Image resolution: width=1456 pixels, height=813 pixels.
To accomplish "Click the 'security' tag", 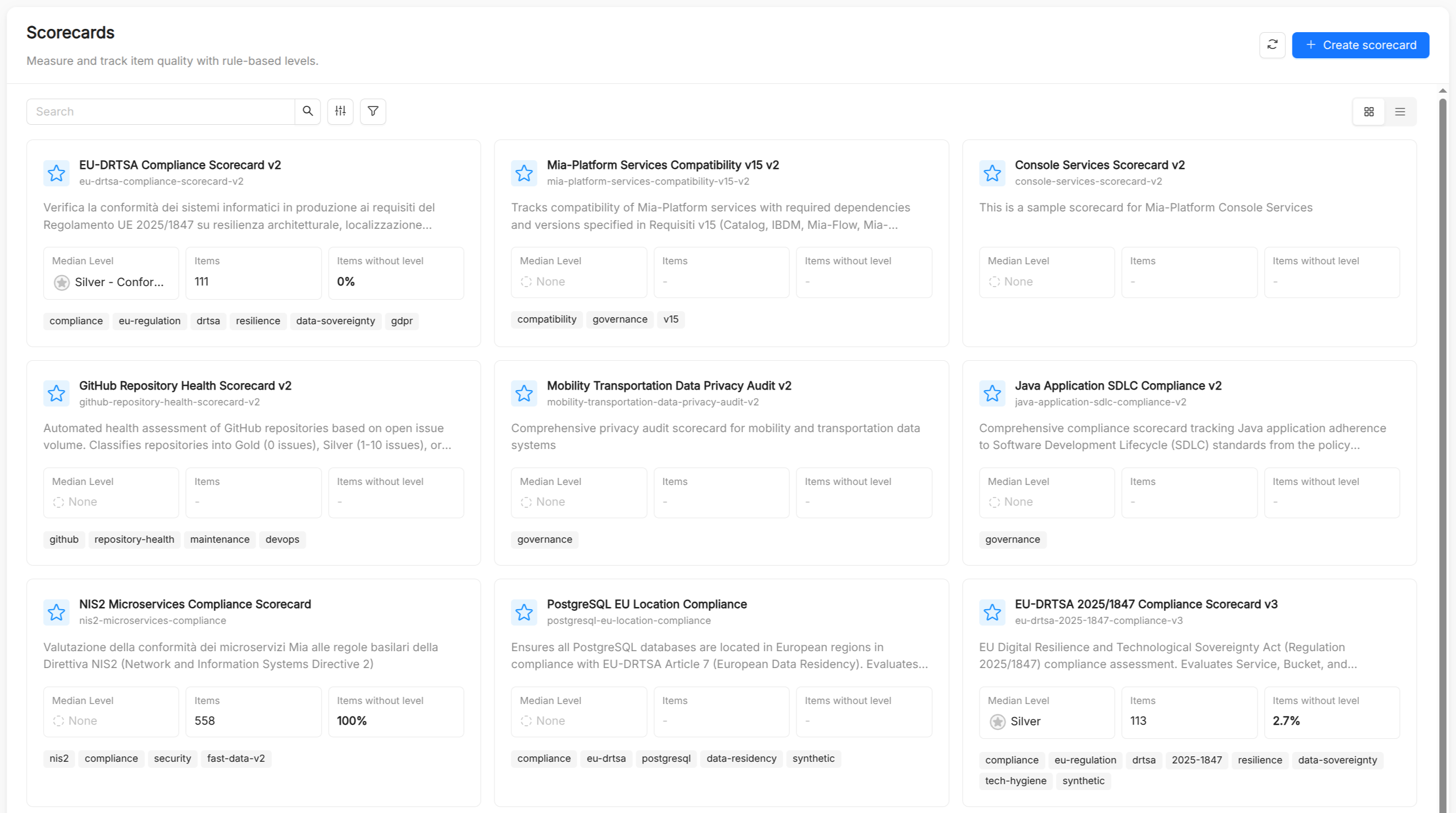I will click(172, 758).
